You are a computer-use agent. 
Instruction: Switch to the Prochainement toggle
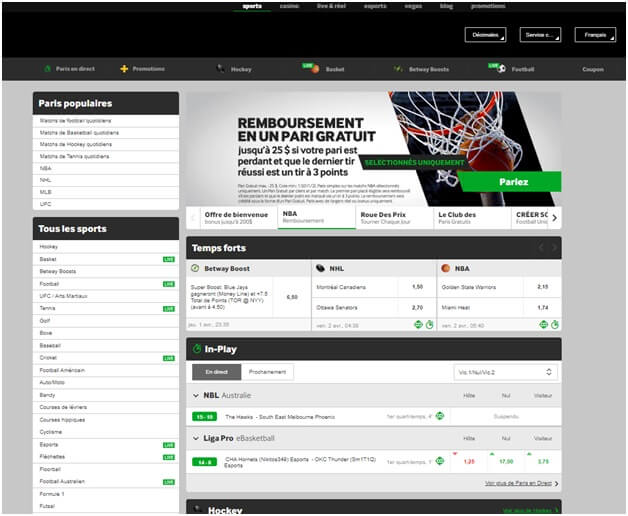pos(268,372)
